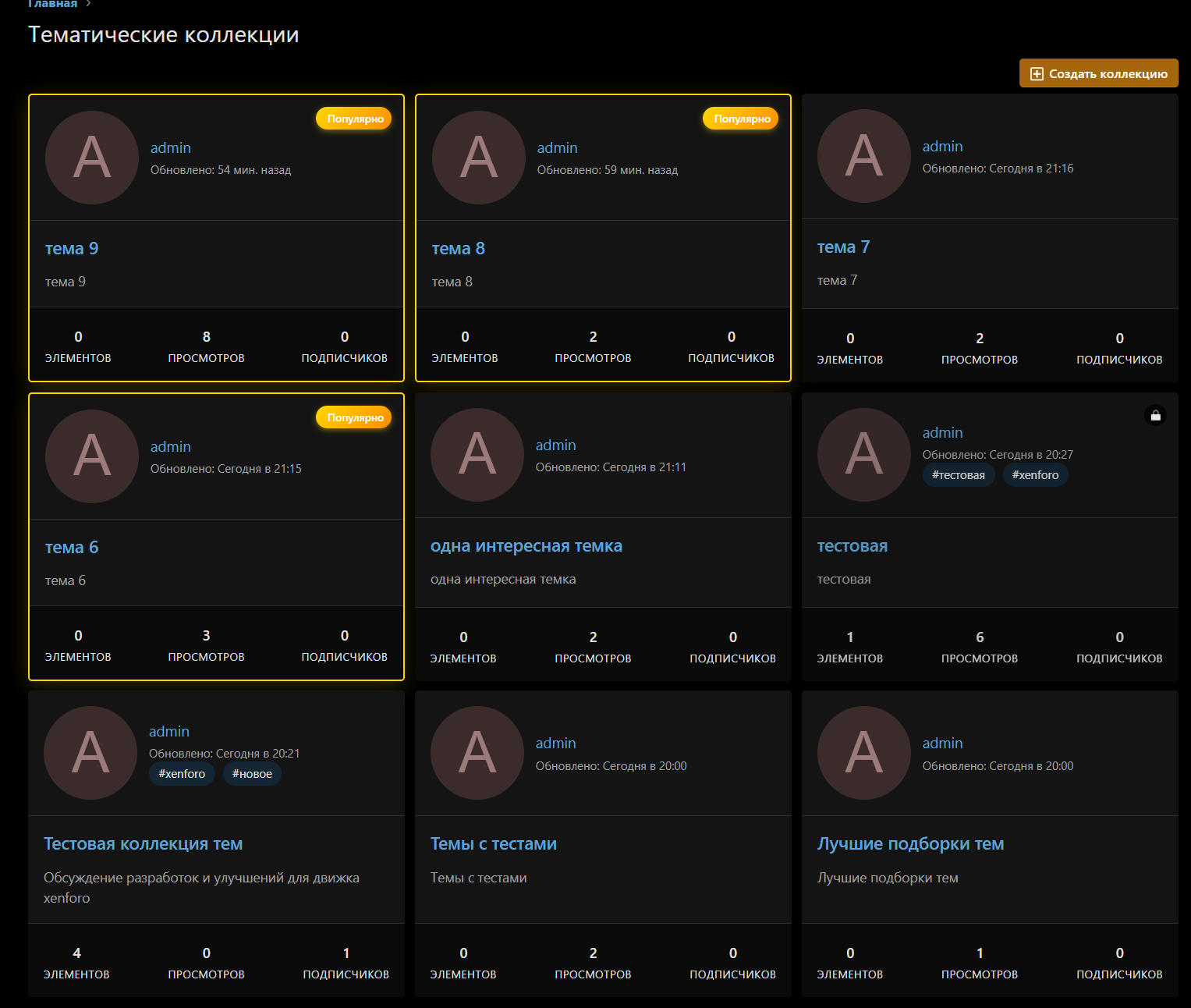
Task: Open the тема 6 collection link
Action: (x=72, y=548)
